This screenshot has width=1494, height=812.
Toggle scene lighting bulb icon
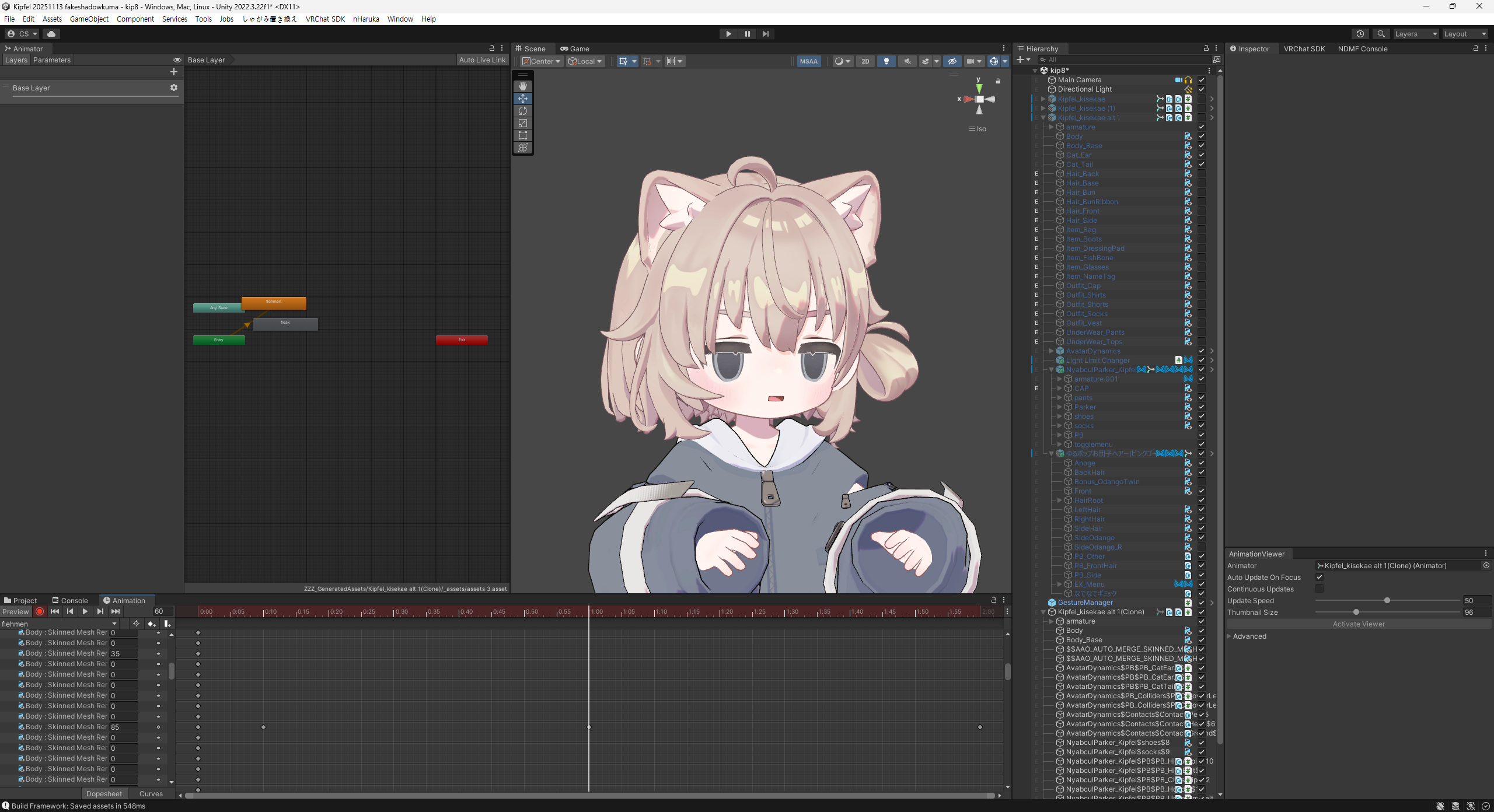click(886, 61)
